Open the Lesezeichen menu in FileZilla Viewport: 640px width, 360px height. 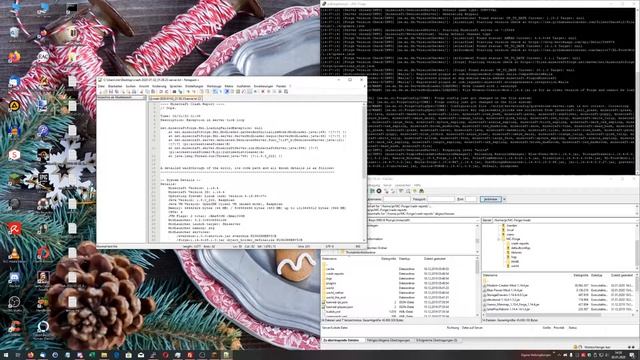point(402,185)
